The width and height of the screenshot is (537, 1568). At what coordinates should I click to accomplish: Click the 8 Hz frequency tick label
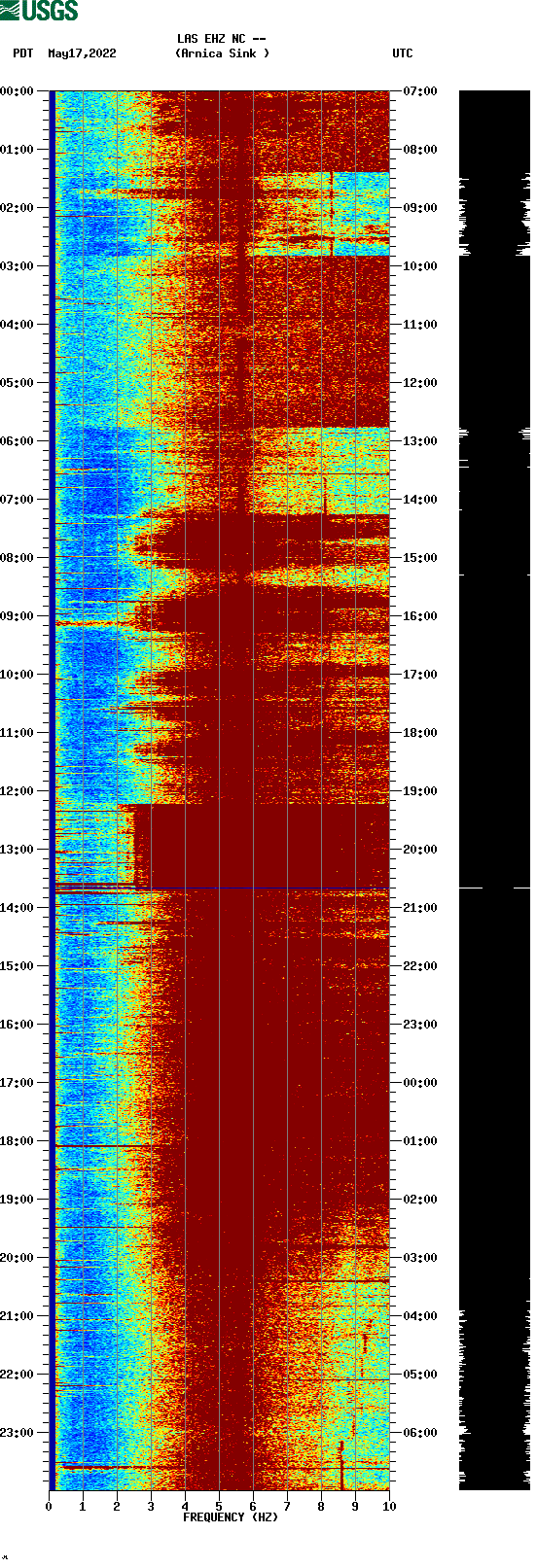321,1507
